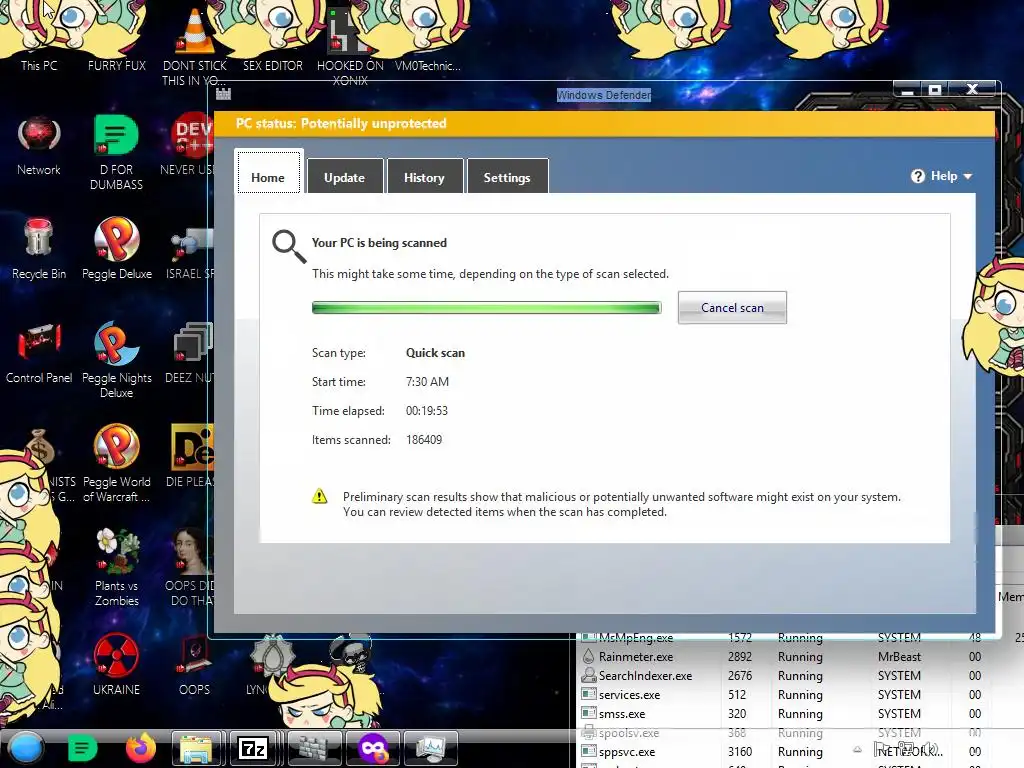This screenshot has width=1024, height=768.
Task: Open the green notes app on taskbar
Action: click(x=82, y=748)
